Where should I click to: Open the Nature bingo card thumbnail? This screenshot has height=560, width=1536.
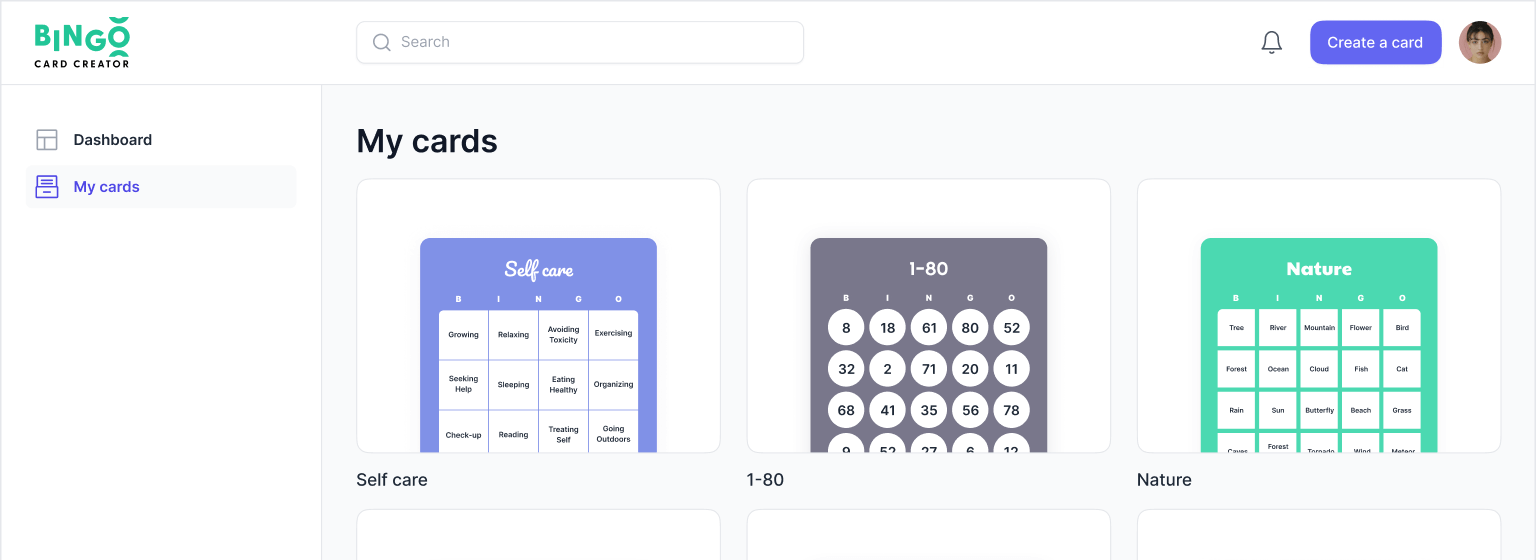point(1318,316)
